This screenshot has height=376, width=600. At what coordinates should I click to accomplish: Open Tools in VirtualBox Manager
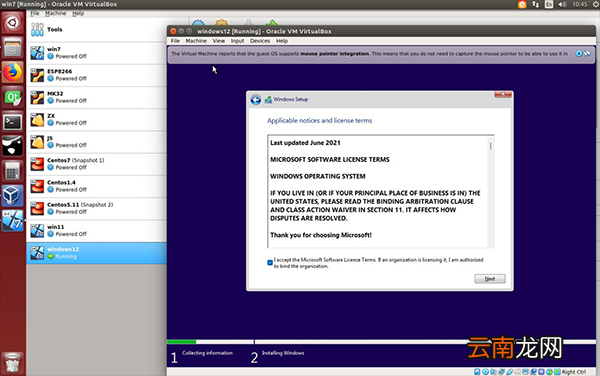[x=54, y=29]
